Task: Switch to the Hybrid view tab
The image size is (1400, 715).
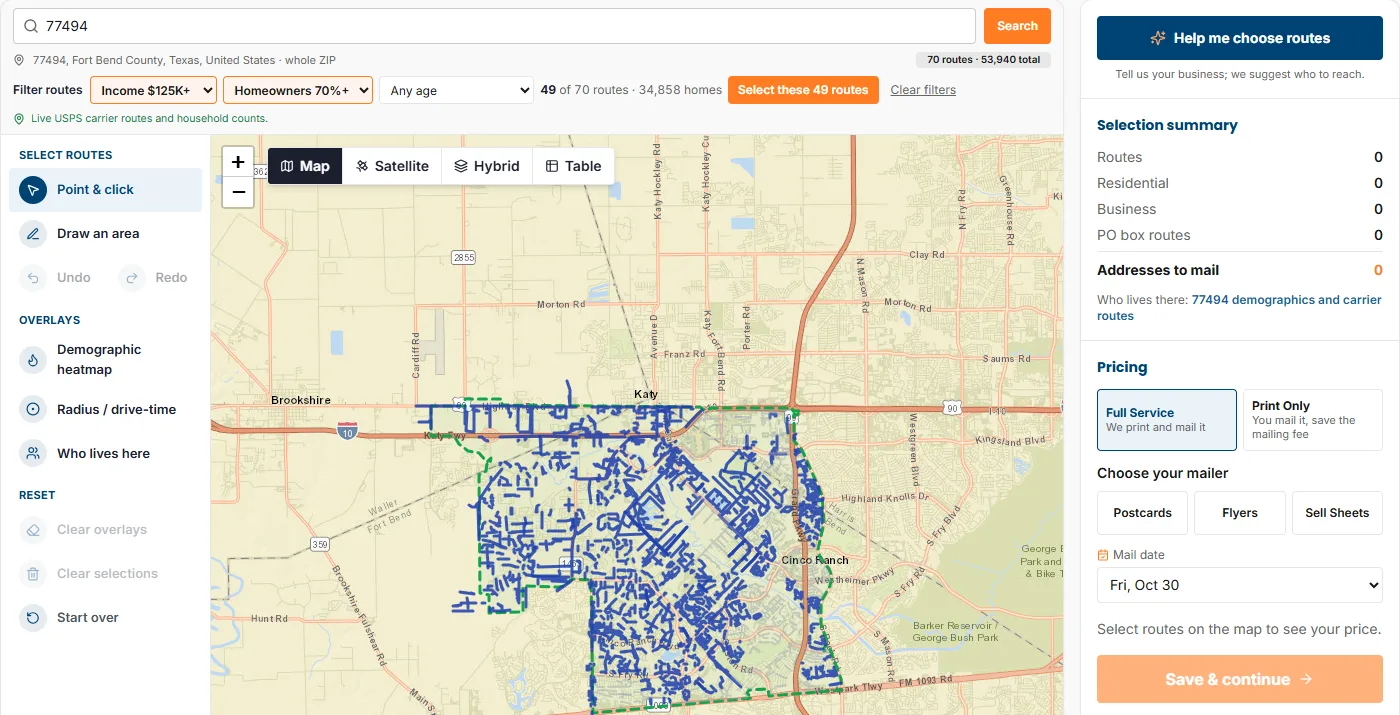Action: tap(487, 166)
